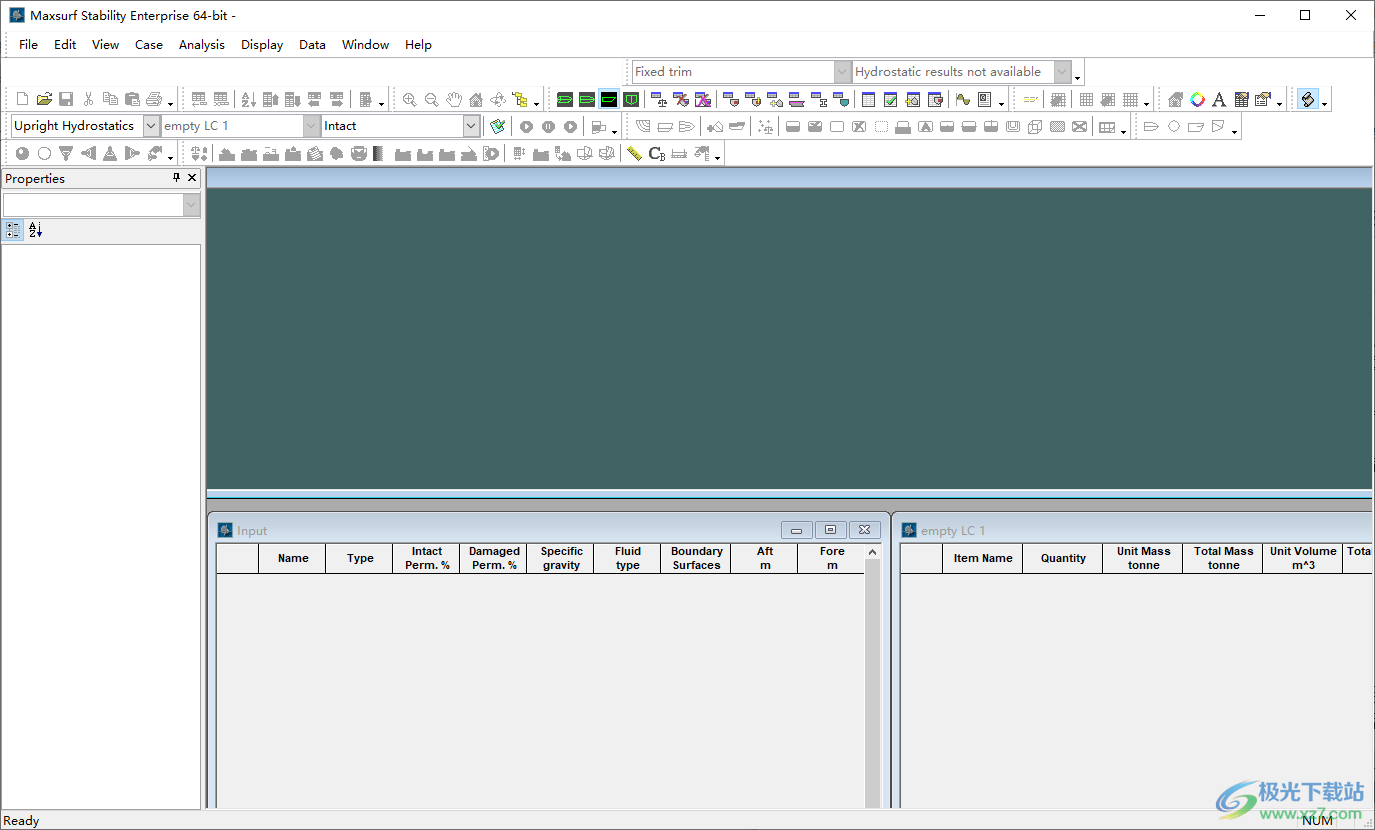Image resolution: width=1375 pixels, height=830 pixels.
Task: Click the Item Name column header
Action: [982, 558]
